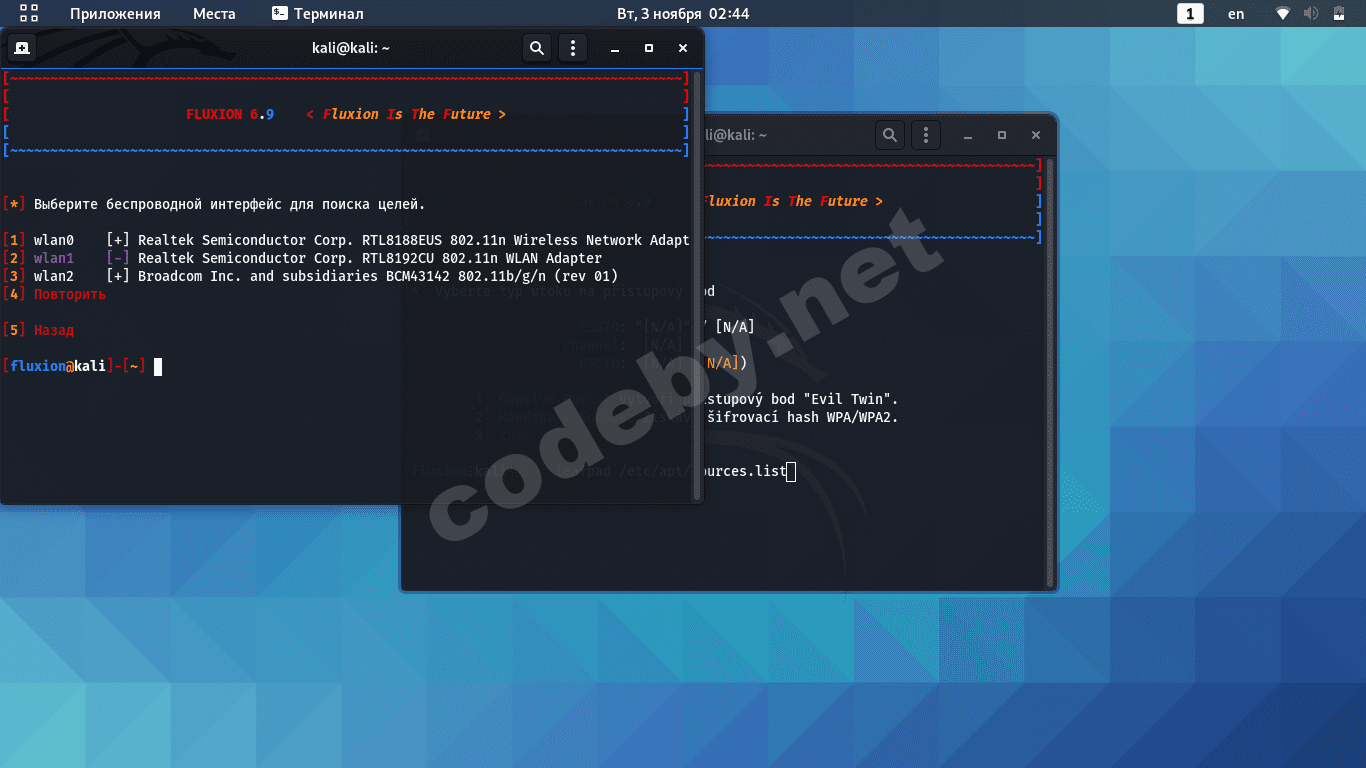Open the Терминал app menu in top bar
The image size is (1366, 768).
tap(318, 14)
